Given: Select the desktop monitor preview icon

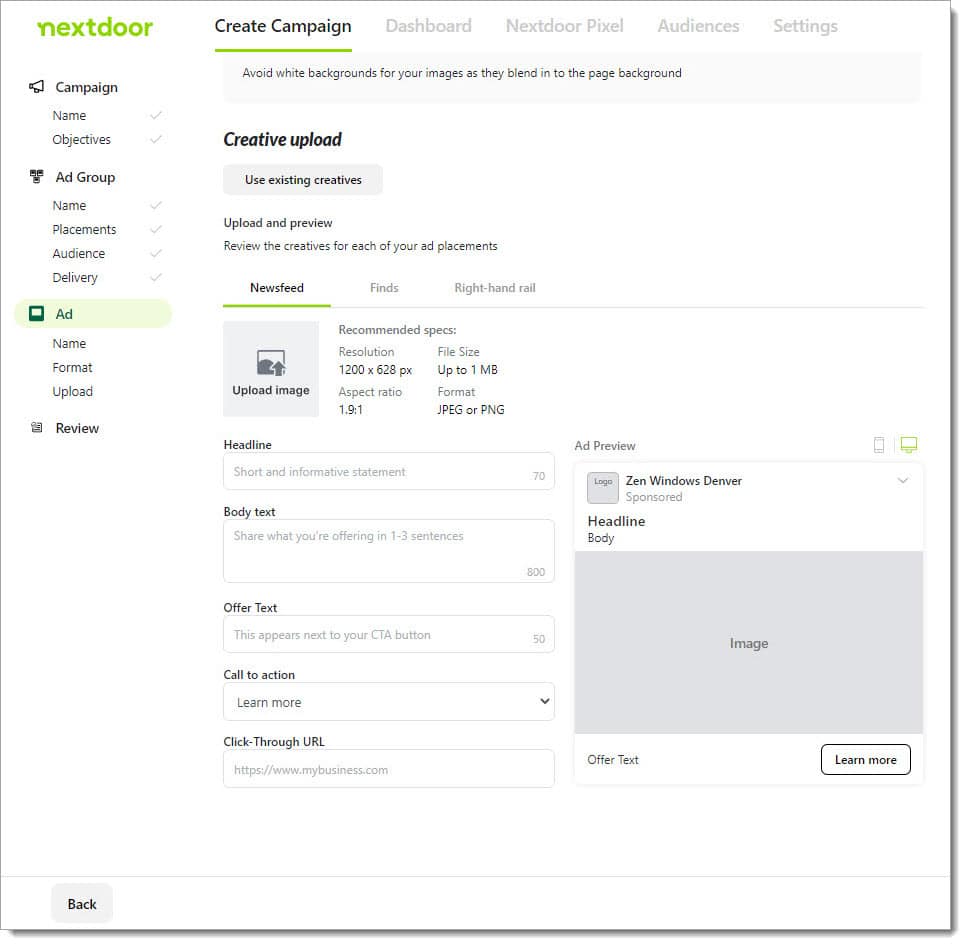Looking at the screenshot, I should 908,445.
